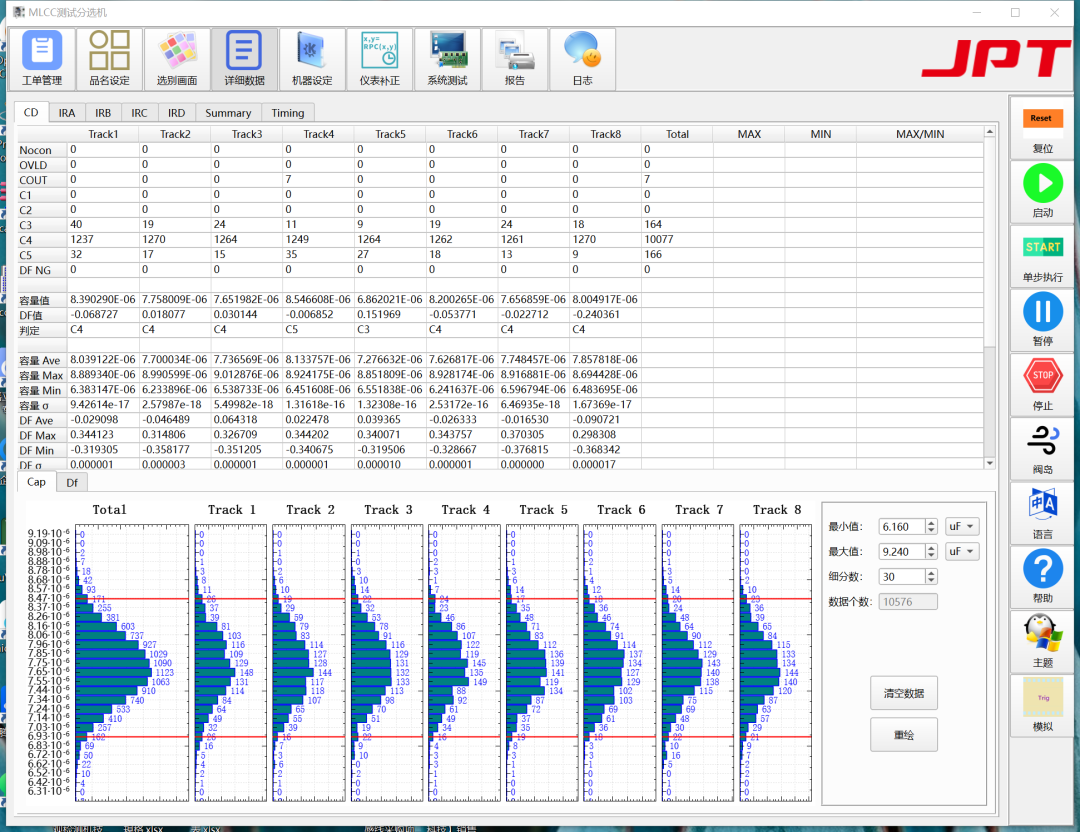Open 机器设定 machine settings

312,59
